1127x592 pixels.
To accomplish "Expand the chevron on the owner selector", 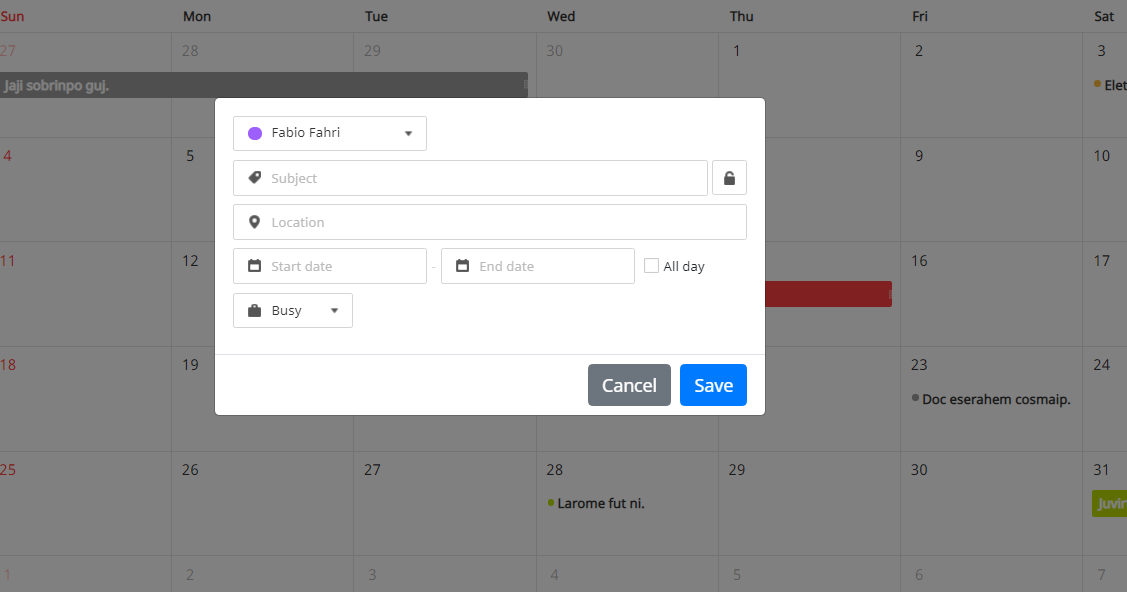I will [x=408, y=133].
